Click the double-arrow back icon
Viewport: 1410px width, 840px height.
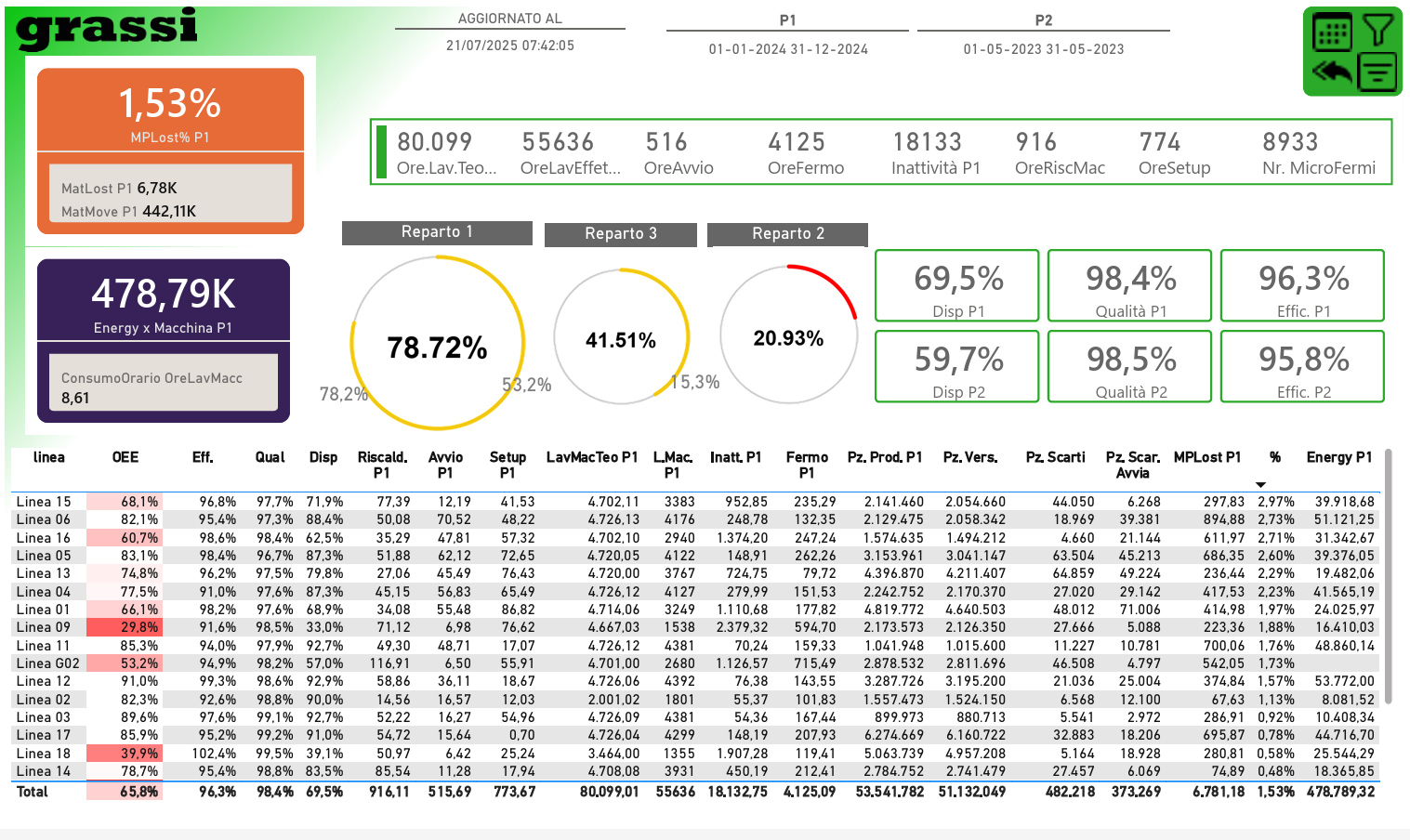point(1331,72)
